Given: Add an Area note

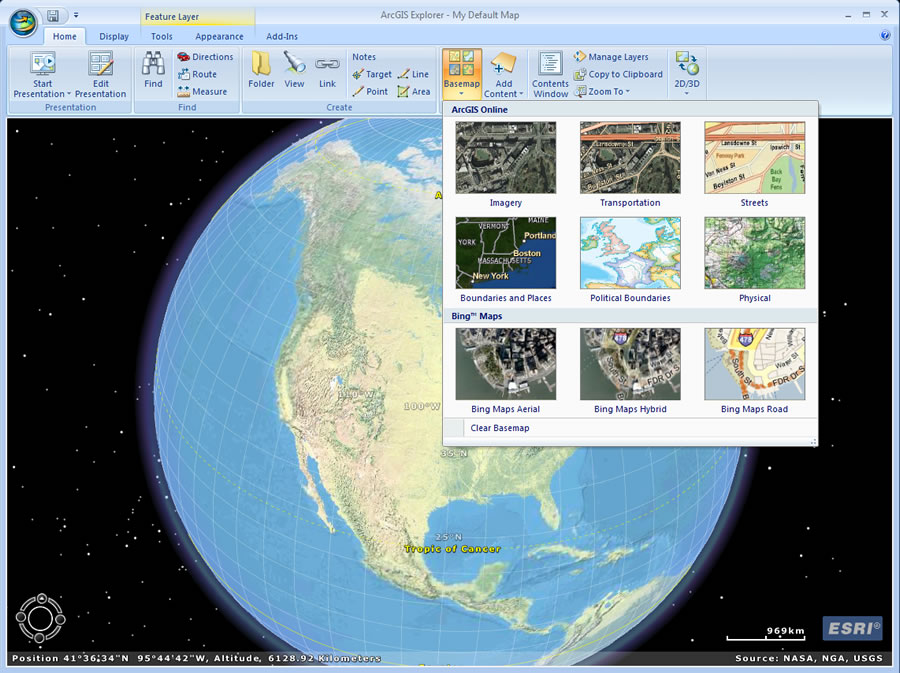Looking at the screenshot, I should 414,91.
